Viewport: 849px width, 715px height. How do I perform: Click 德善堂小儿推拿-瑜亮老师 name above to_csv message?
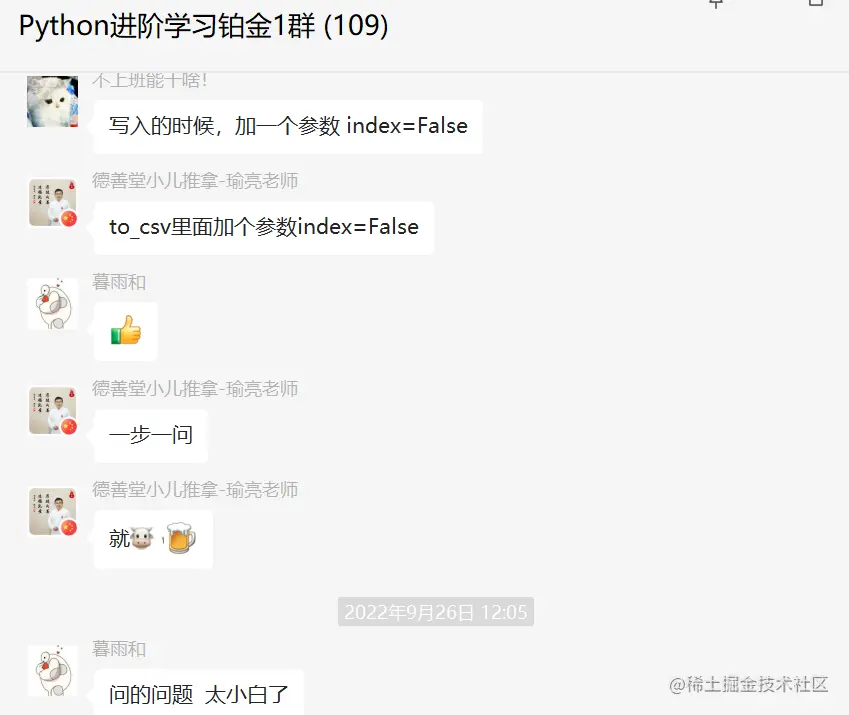pyautogui.click(x=195, y=181)
